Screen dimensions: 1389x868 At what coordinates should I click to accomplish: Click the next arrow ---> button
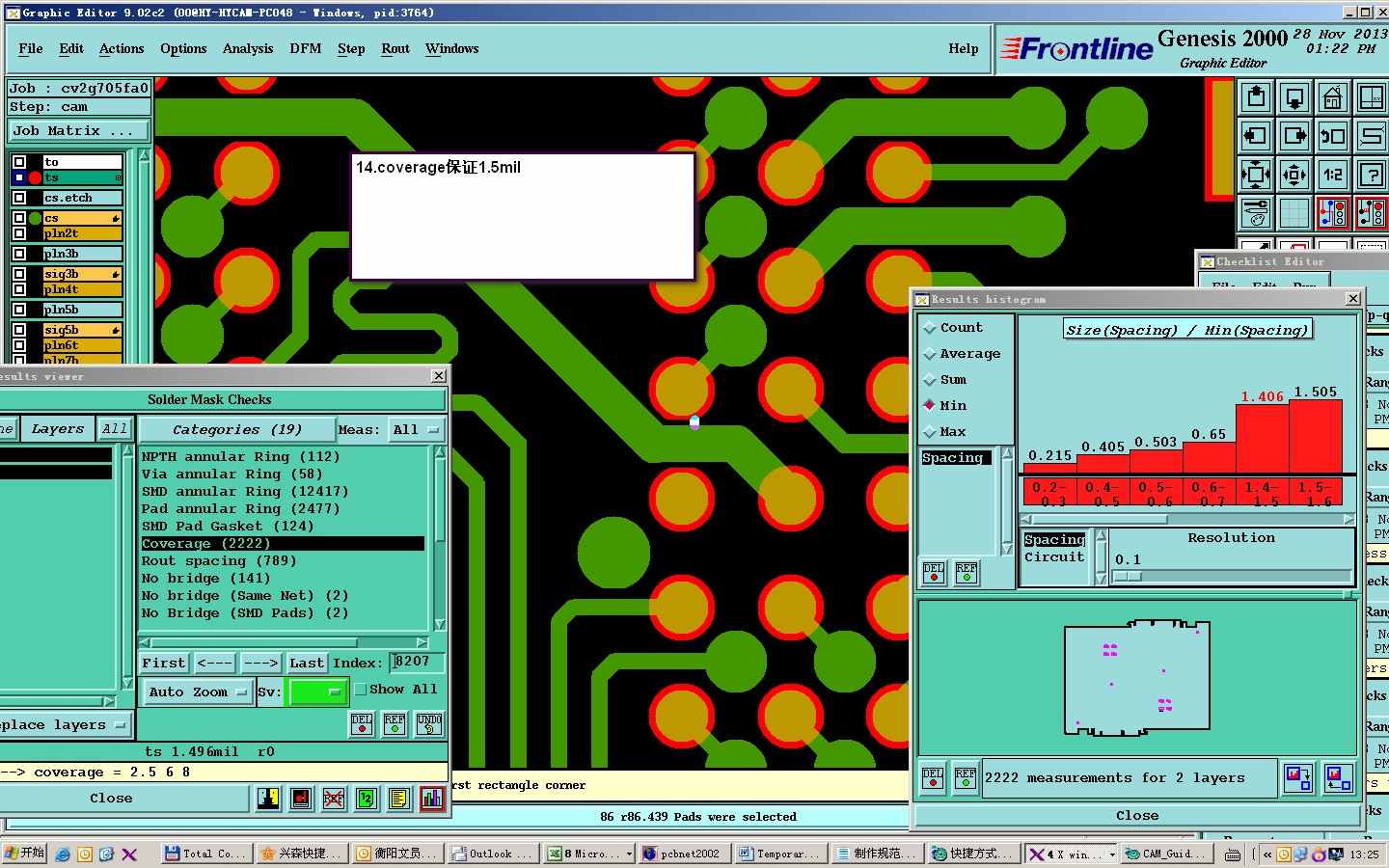click(x=260, y=664)
